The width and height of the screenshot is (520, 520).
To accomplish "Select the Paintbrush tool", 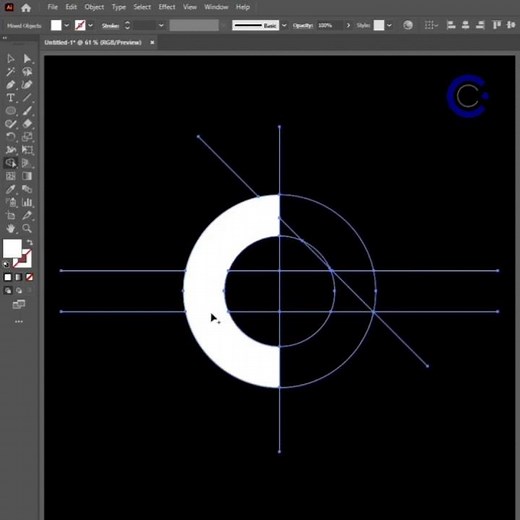I will [x=27, y=111].
